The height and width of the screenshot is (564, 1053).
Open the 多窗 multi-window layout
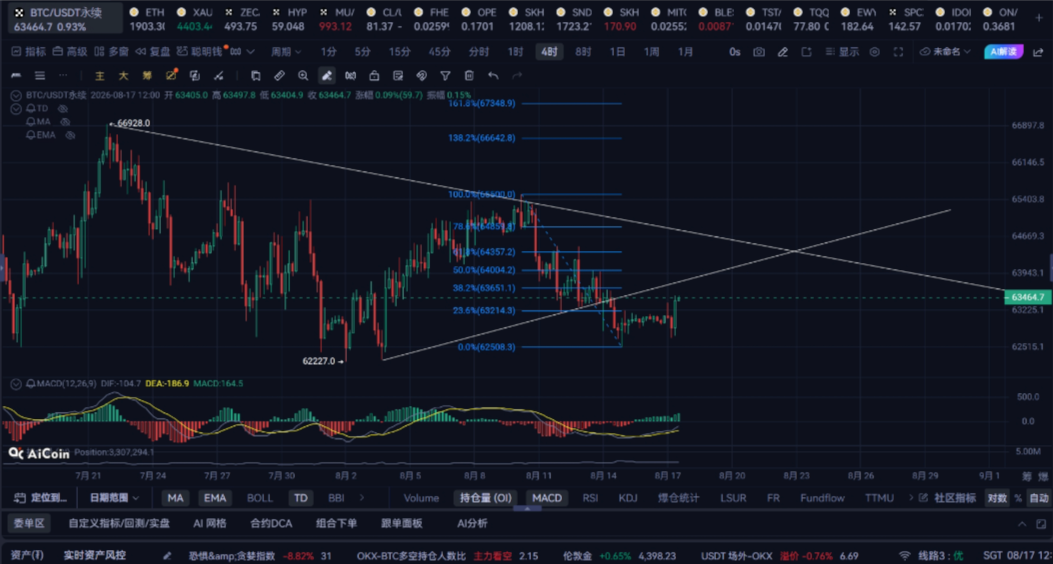coord(111,52)
